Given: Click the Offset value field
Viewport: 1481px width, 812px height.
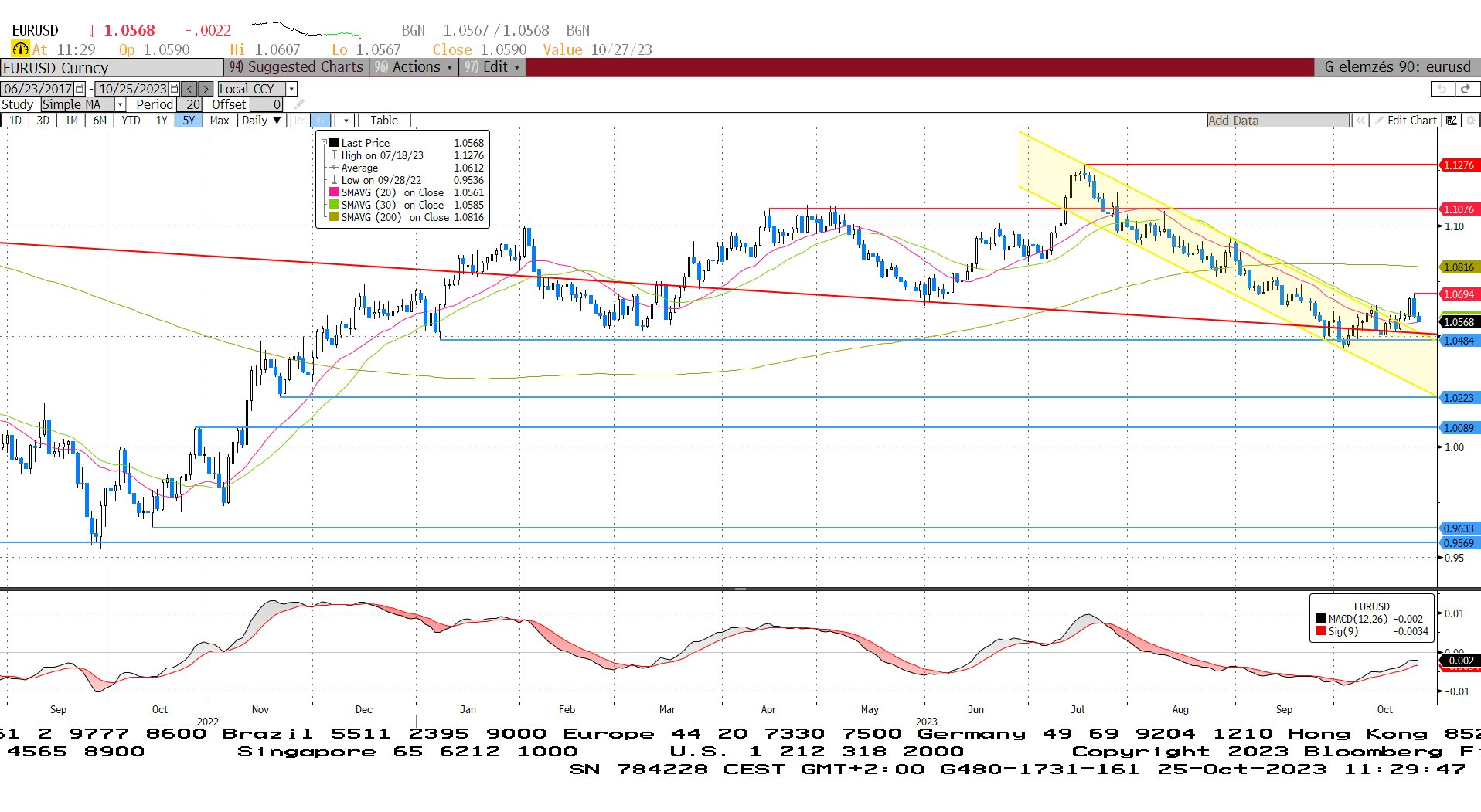Looking at the screenshot, I should pyautogui.click(x=266, y=104).
